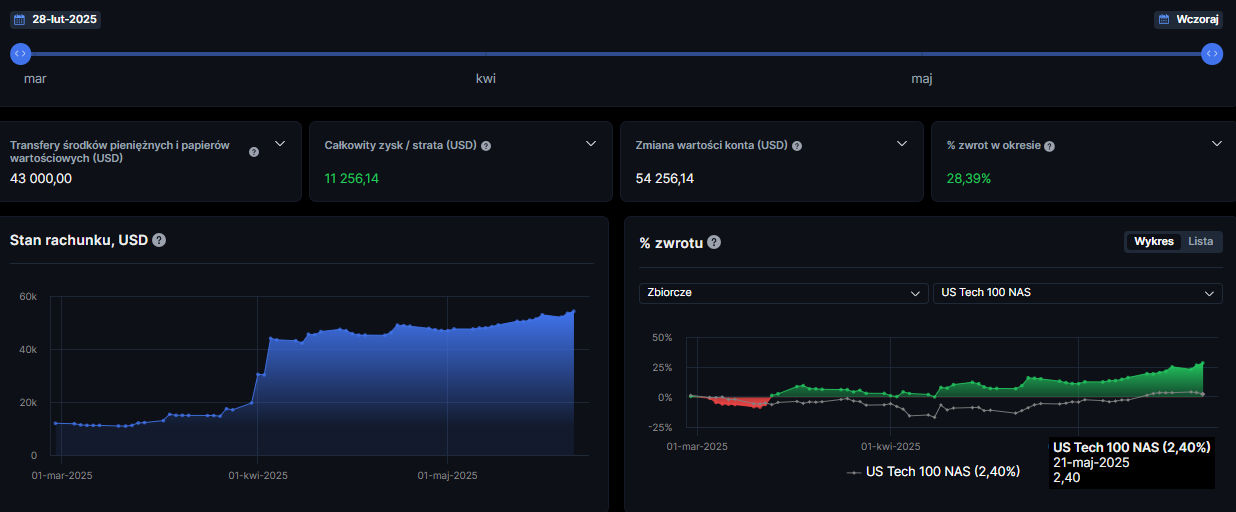Click help icon beside % zwrot w okresie
The height and width of the screenshot is (512, 1236).
click(1049, 146)
